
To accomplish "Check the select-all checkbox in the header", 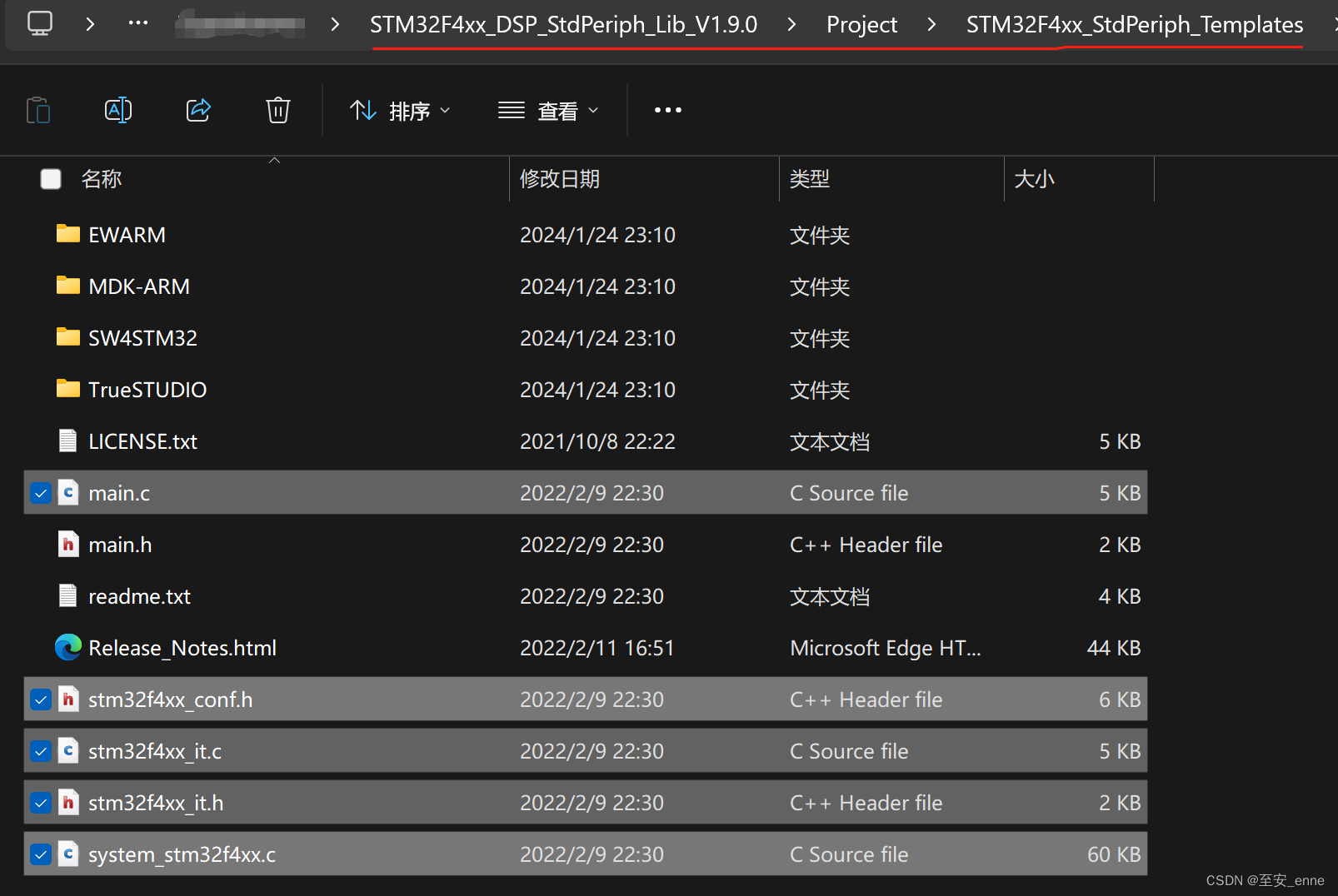I will tap(51, 178).
